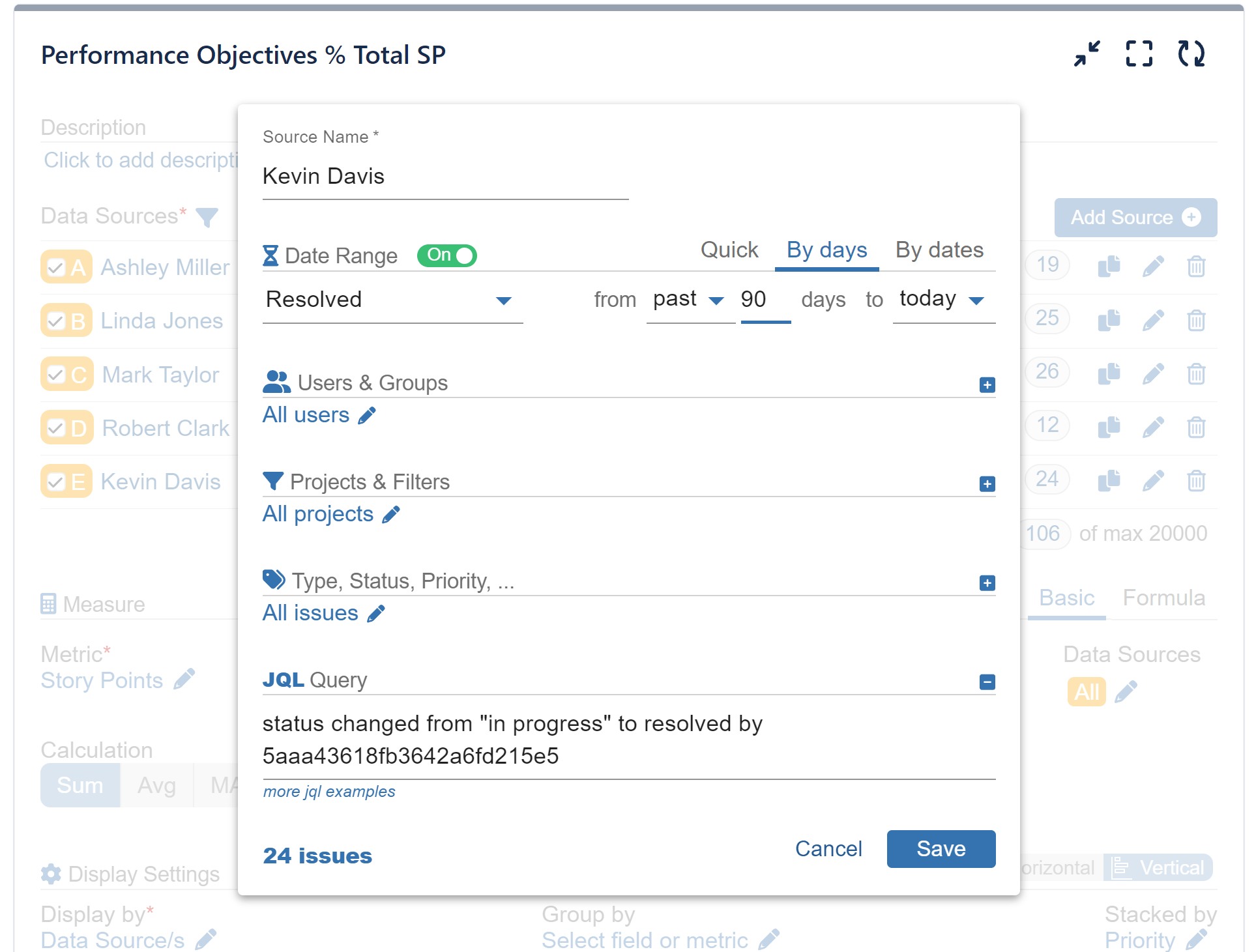Refresh the Performance Objectives chart
Image resolution: width=1256 pixels, height=952 pixels.
(1191, 55)
